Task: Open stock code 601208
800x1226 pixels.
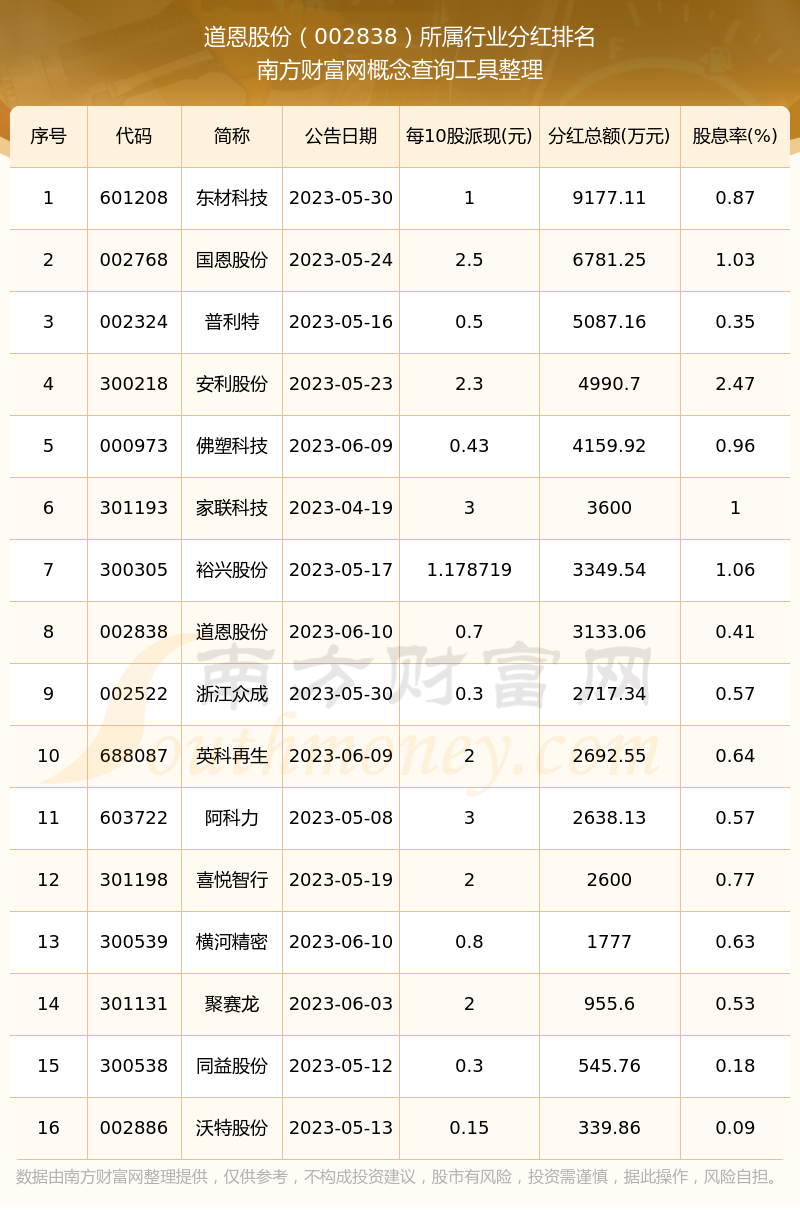Action: coord(134,198)
